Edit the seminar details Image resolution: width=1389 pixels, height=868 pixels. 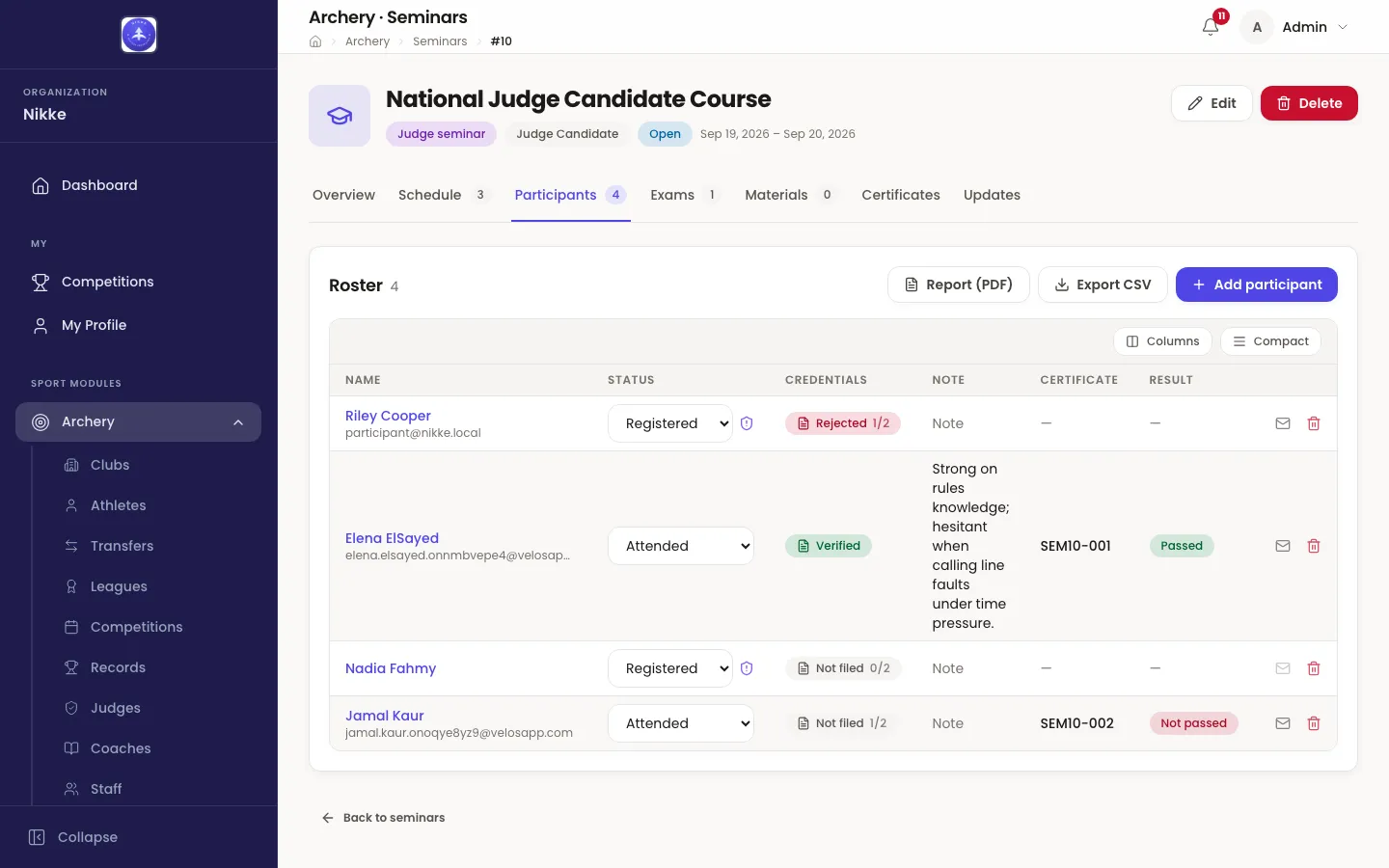point(1212,103)
